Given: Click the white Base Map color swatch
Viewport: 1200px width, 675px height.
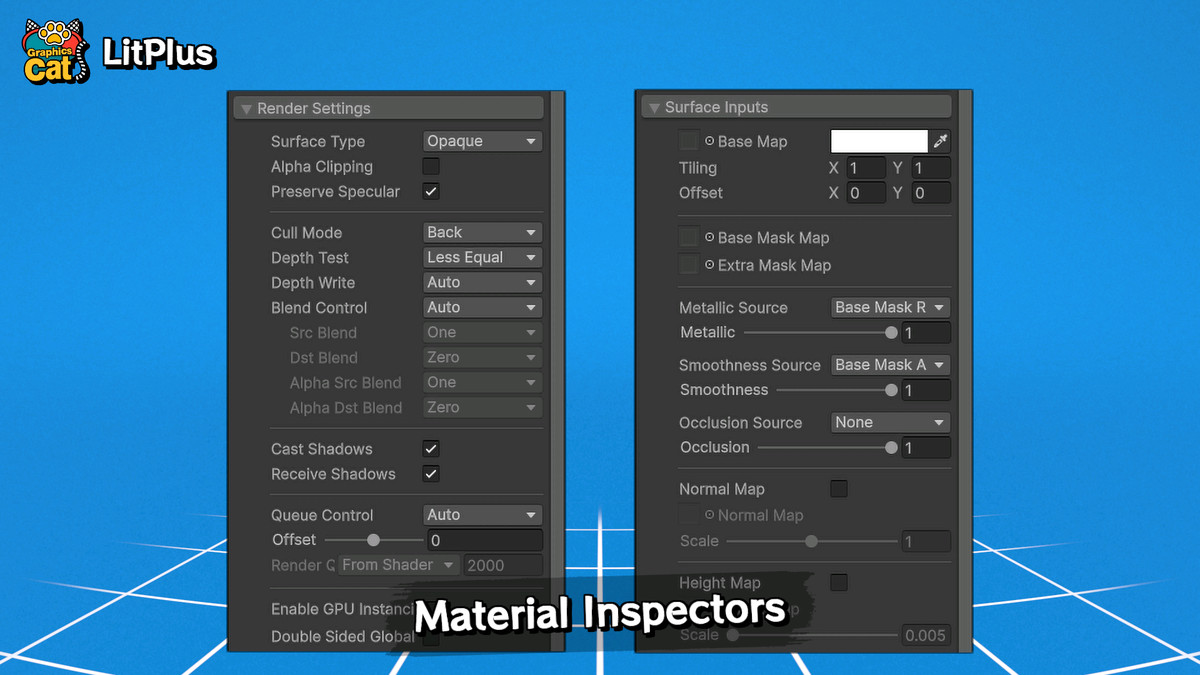Looking at the screenshot, I should pos(878,141).
